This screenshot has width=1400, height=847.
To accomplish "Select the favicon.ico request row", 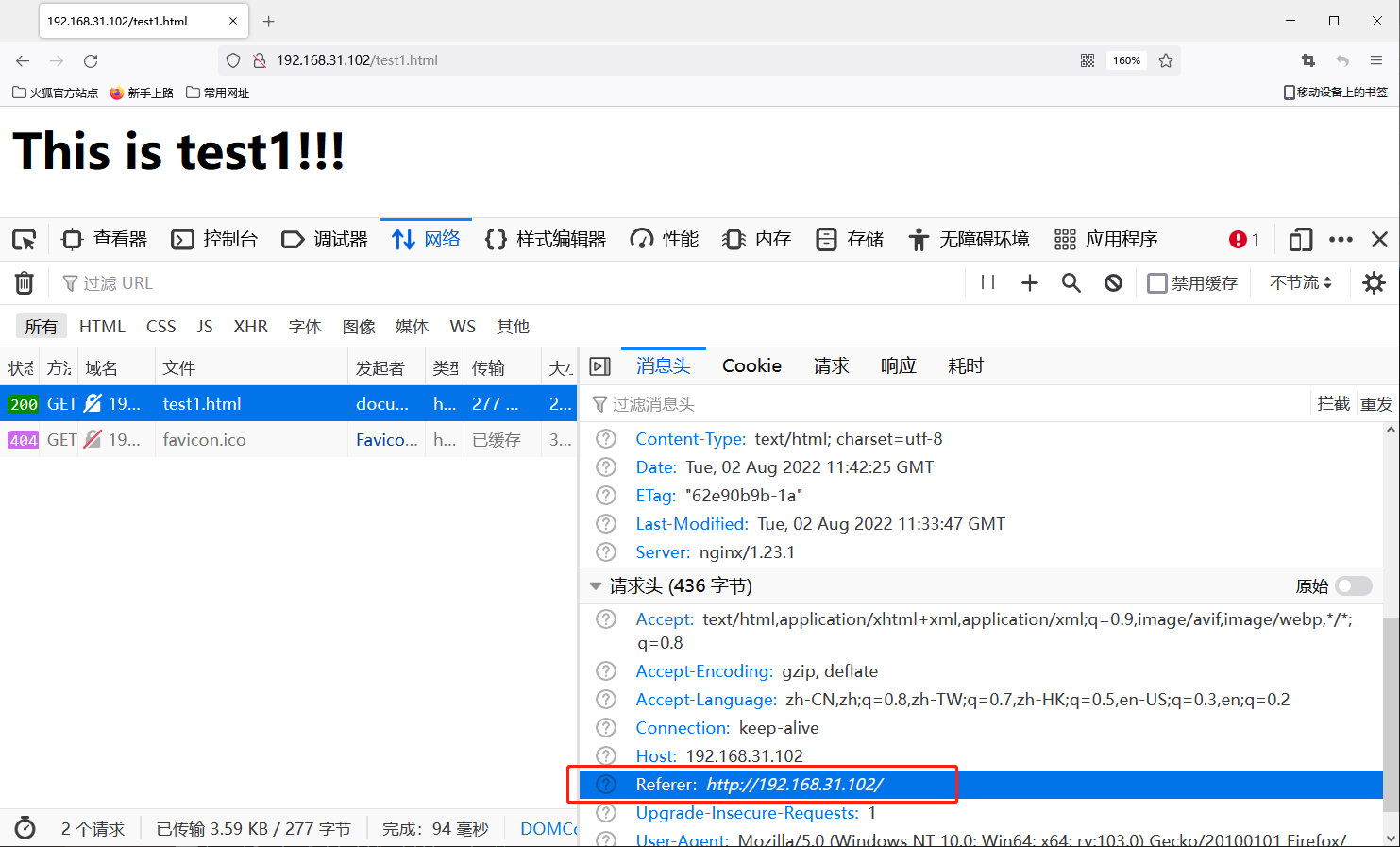I will pos(204,440).
